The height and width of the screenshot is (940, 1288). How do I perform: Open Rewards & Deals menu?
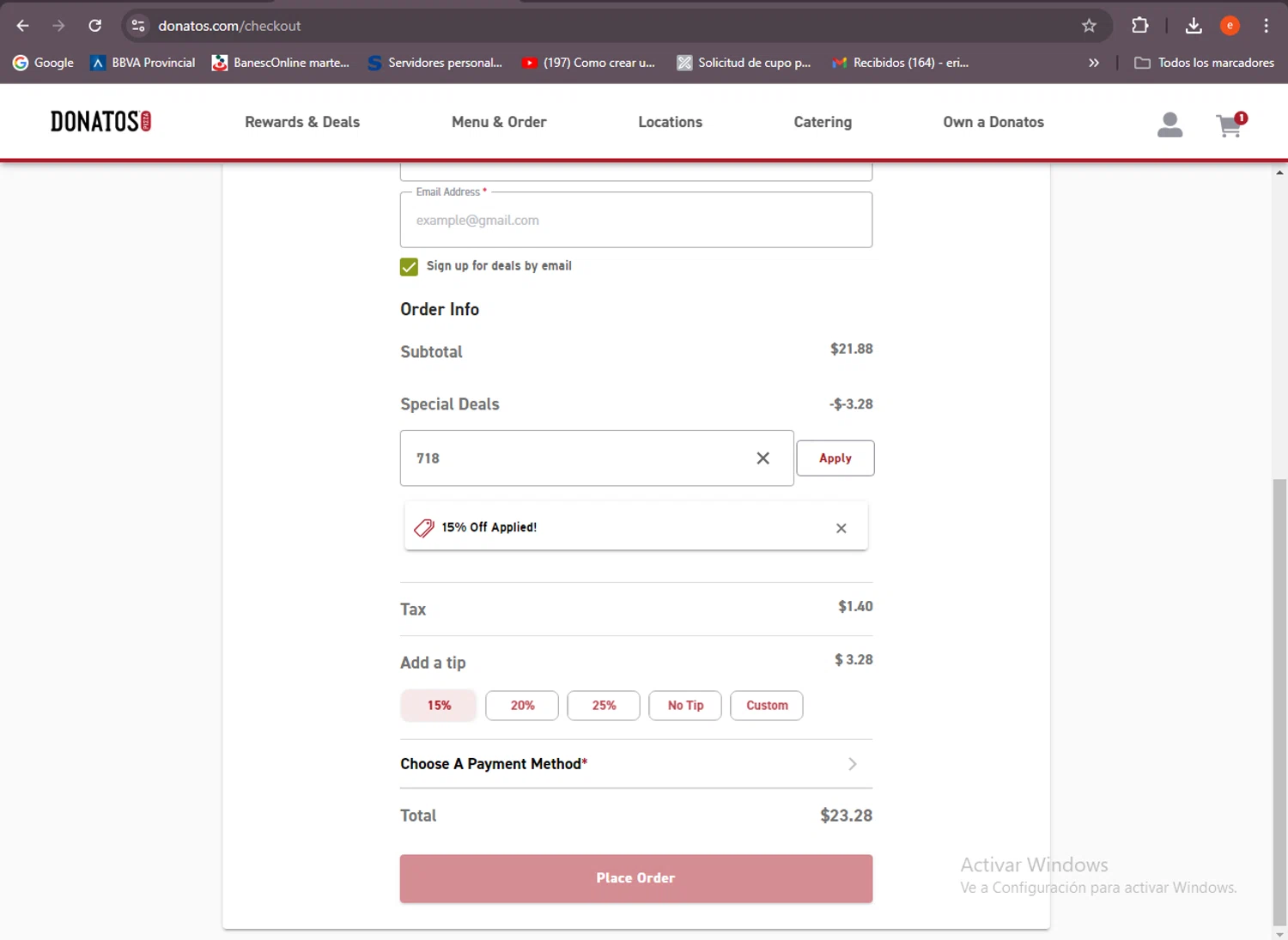click(x=302, y=122)
